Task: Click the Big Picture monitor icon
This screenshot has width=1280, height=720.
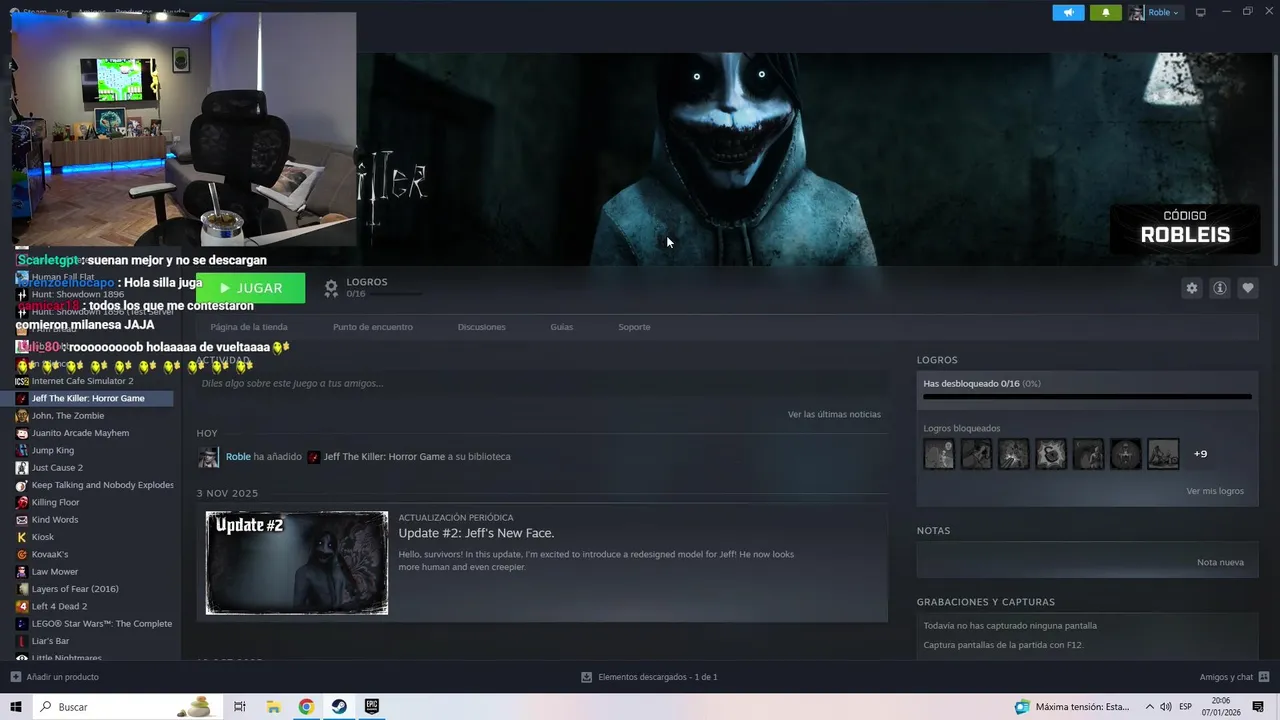Action: pos(1201,12)
